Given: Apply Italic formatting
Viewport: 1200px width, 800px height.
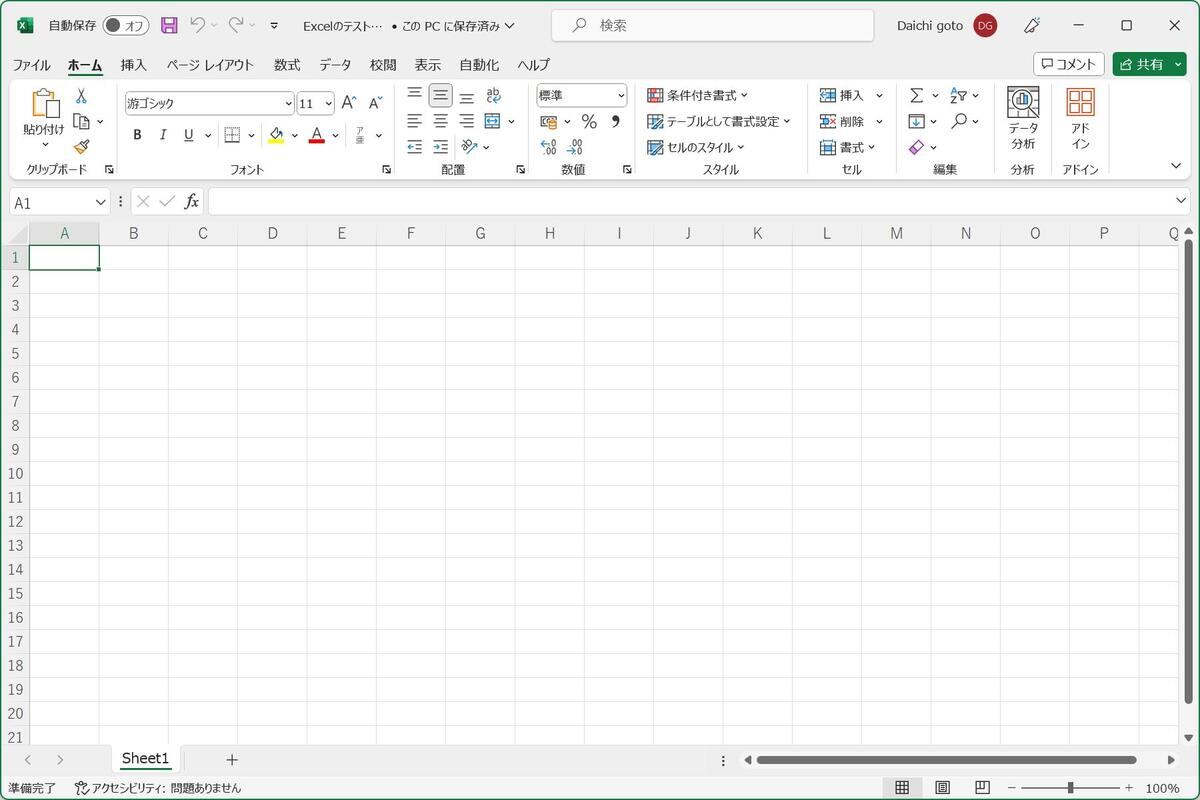Looking at the screenshot, I should tap(163, 135).
